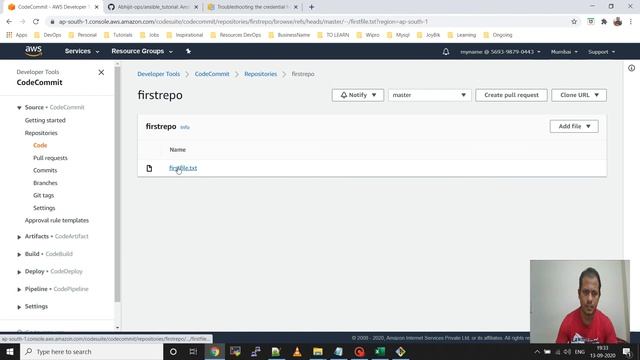Open the Services dropdown menu

[x=82, y=51]
